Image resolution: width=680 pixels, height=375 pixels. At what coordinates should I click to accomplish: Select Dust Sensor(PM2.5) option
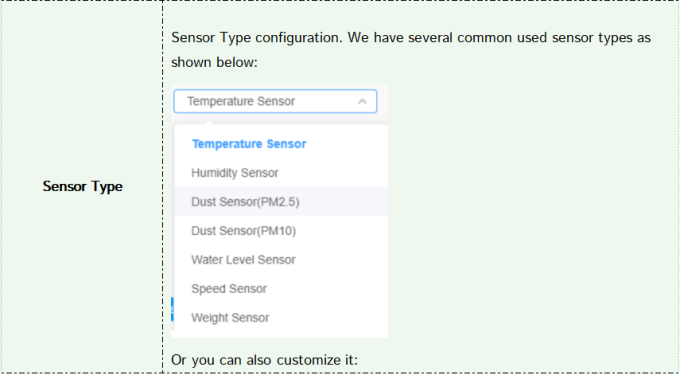click(x=281, y=202)
